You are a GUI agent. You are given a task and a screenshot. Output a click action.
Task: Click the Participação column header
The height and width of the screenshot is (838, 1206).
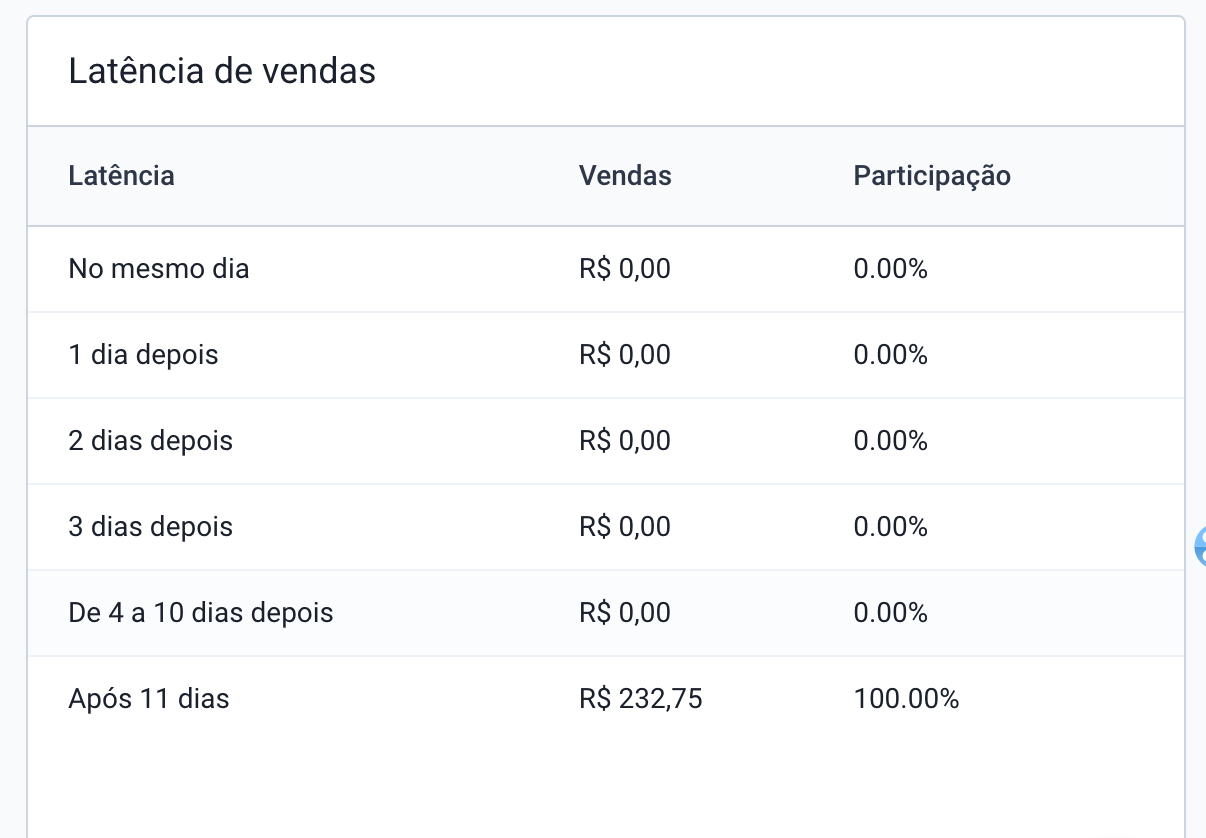tap(932, 176)
